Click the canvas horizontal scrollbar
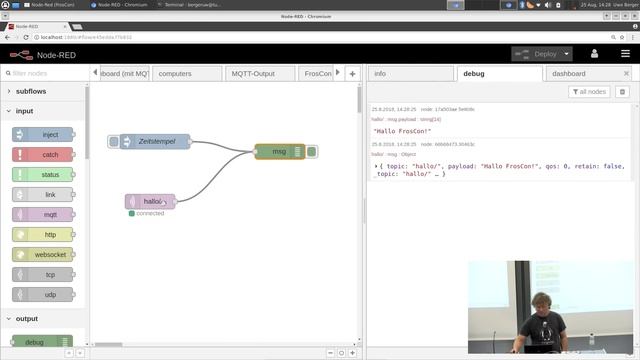 tap(109, 344)
